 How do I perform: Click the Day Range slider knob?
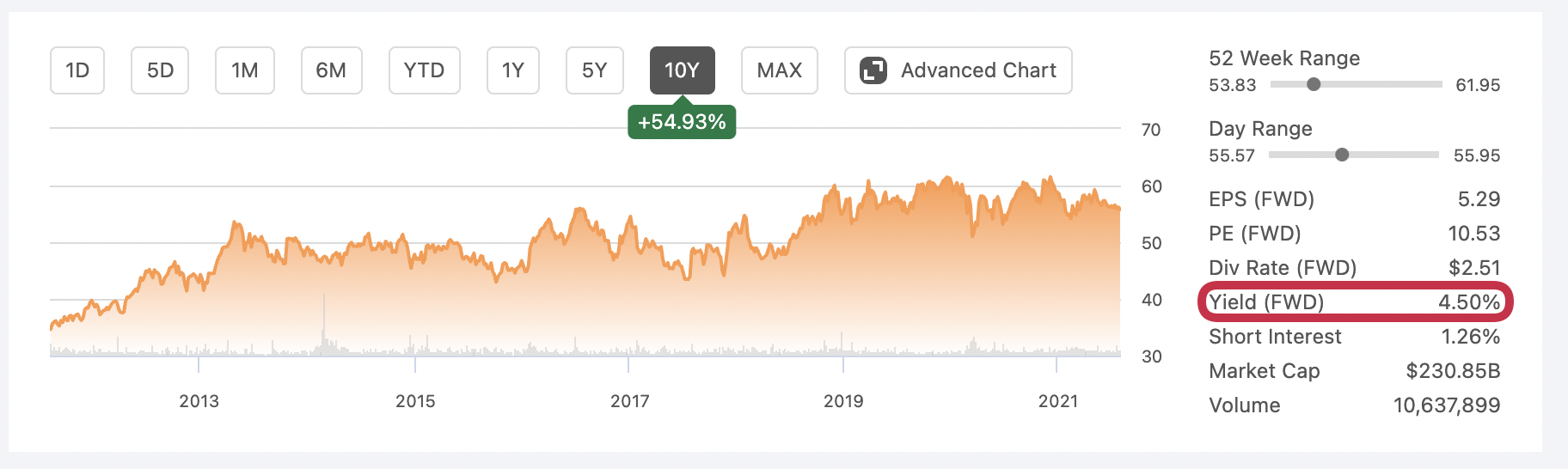click(x=1342, y=155)
